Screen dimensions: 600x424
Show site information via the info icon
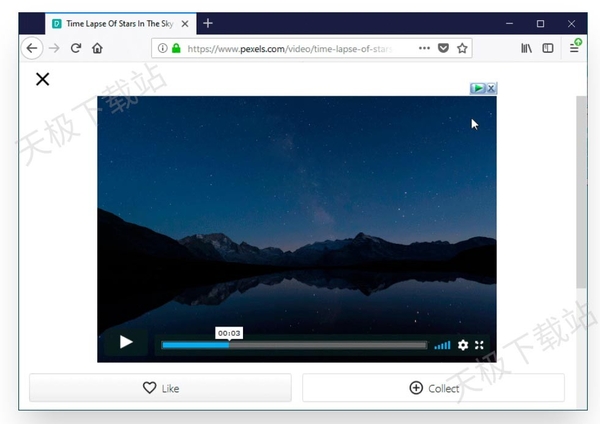pyautogui.click(x=163, y=48)
